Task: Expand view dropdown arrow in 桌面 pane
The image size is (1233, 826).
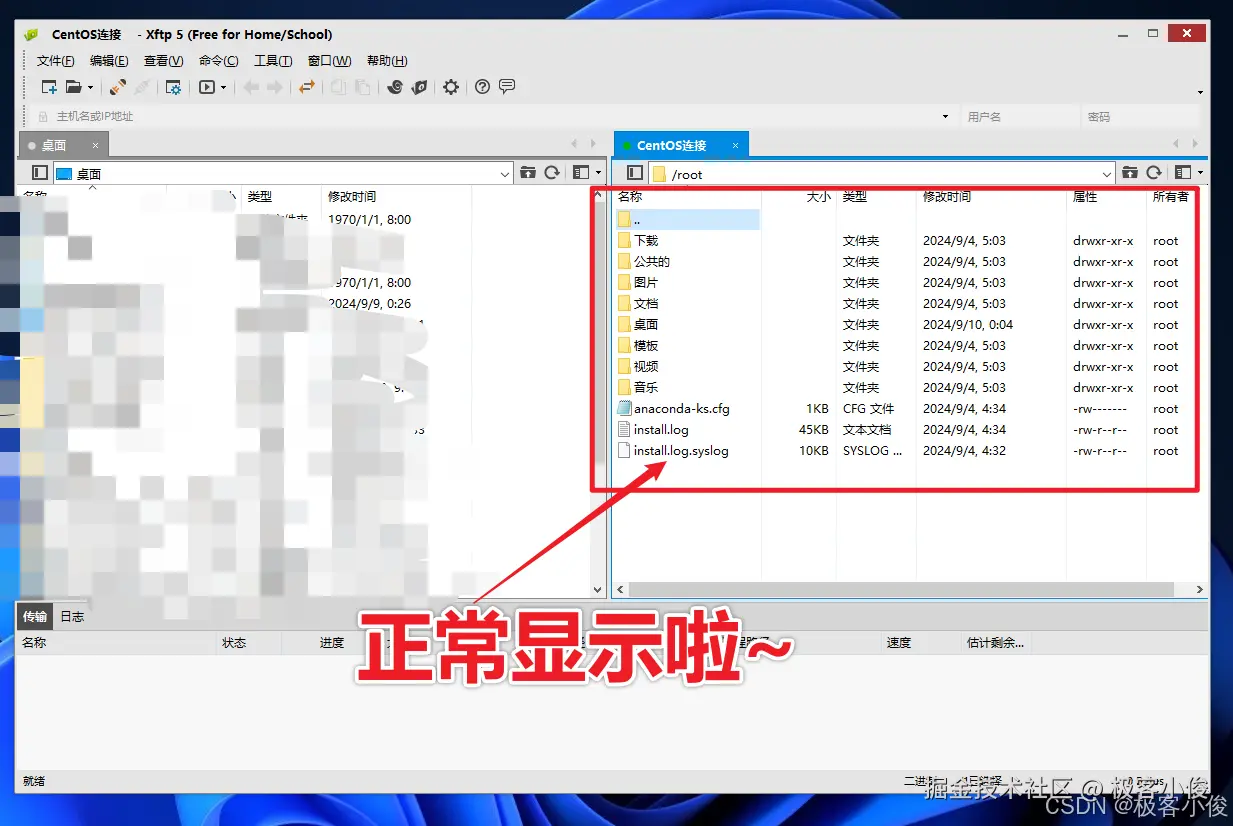Action: click(598, 173)
